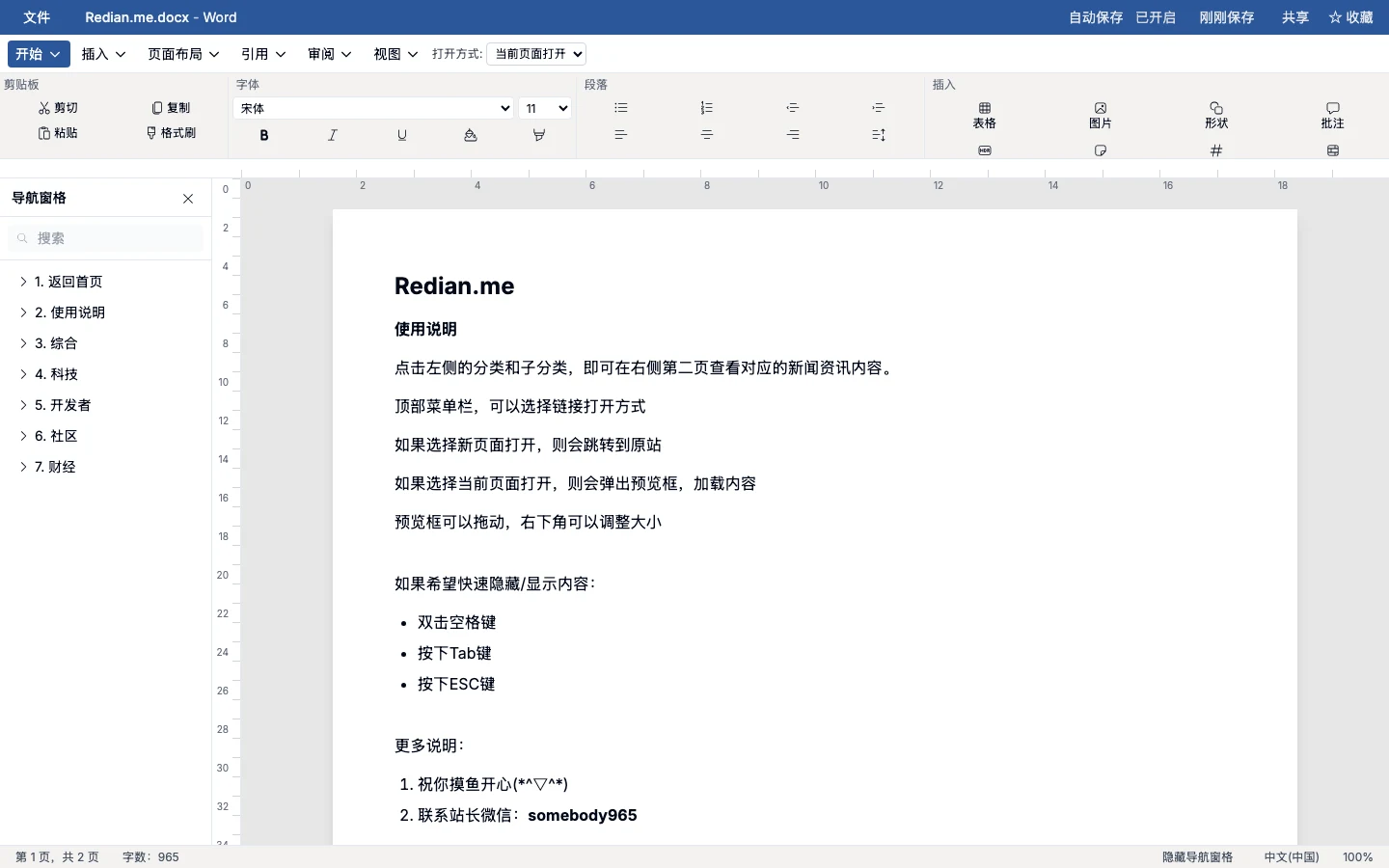This screenshot has width=1389, height=868.
Task: Increase the paragraph indent
Action: [879, 108]
